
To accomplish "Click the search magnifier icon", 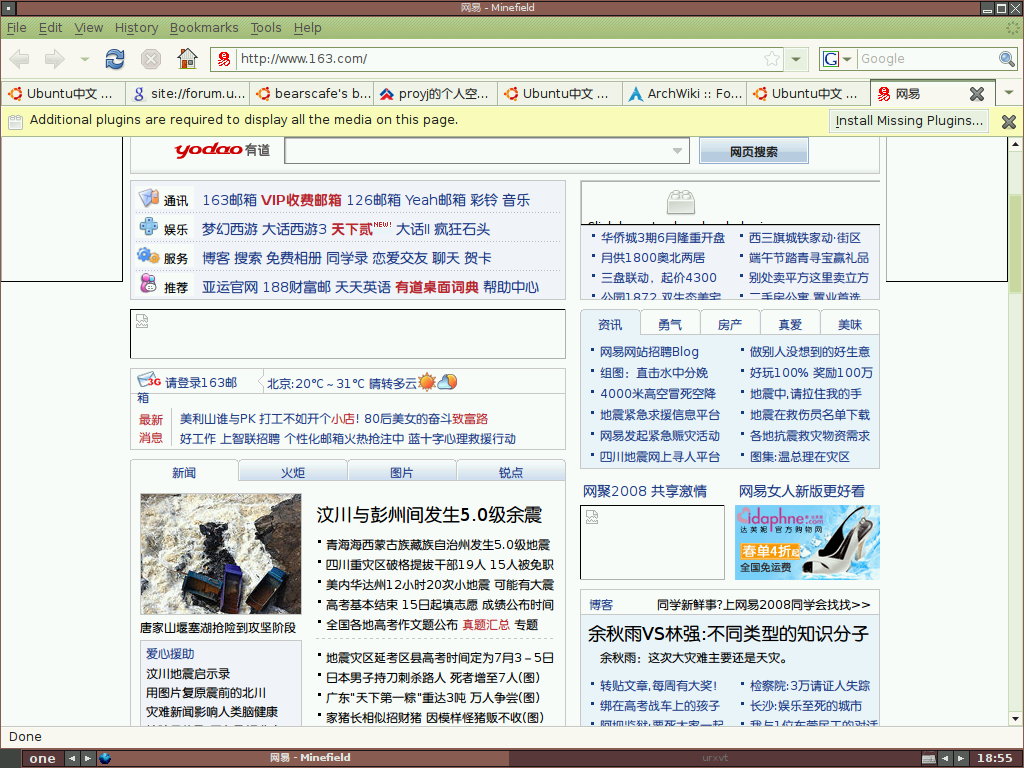I will tap(1006, 59).
